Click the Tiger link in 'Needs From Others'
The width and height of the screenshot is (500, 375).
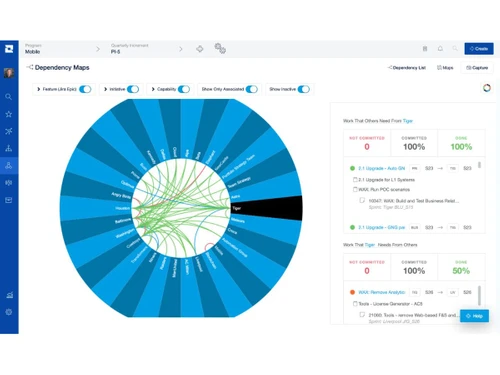coord(370,245)
